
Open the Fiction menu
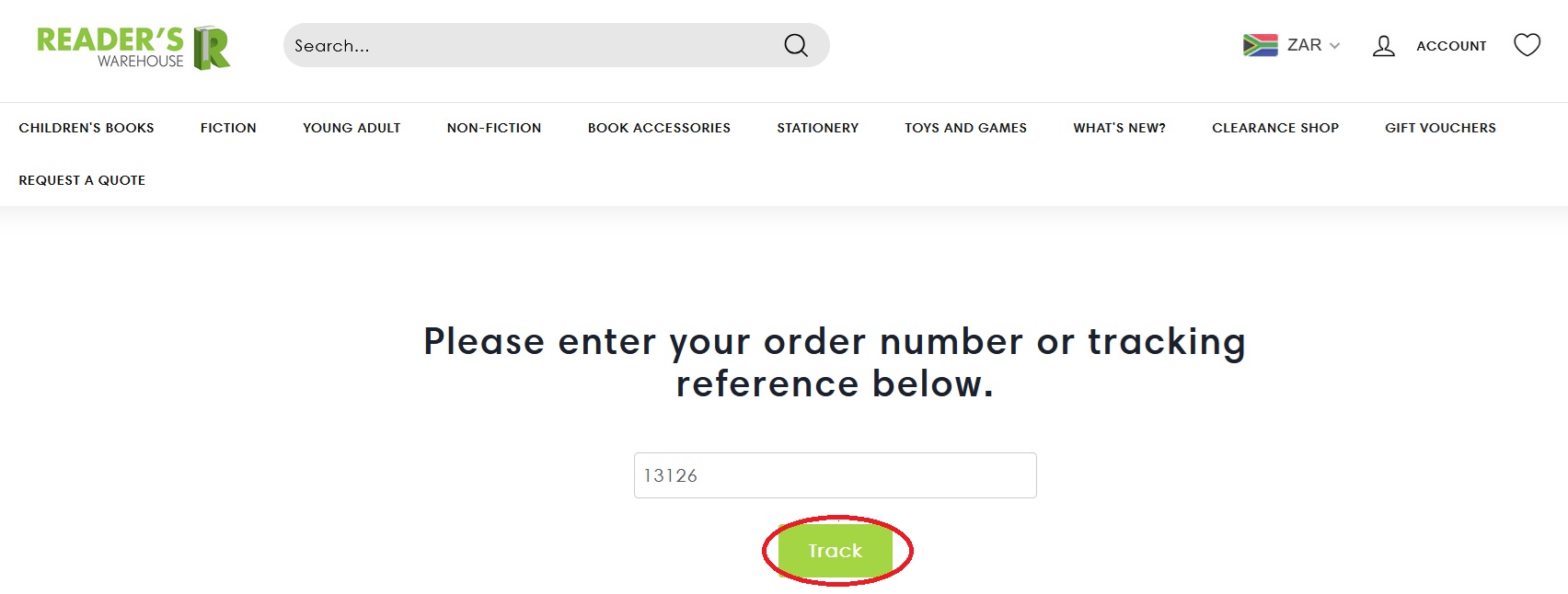pos(228,128)
